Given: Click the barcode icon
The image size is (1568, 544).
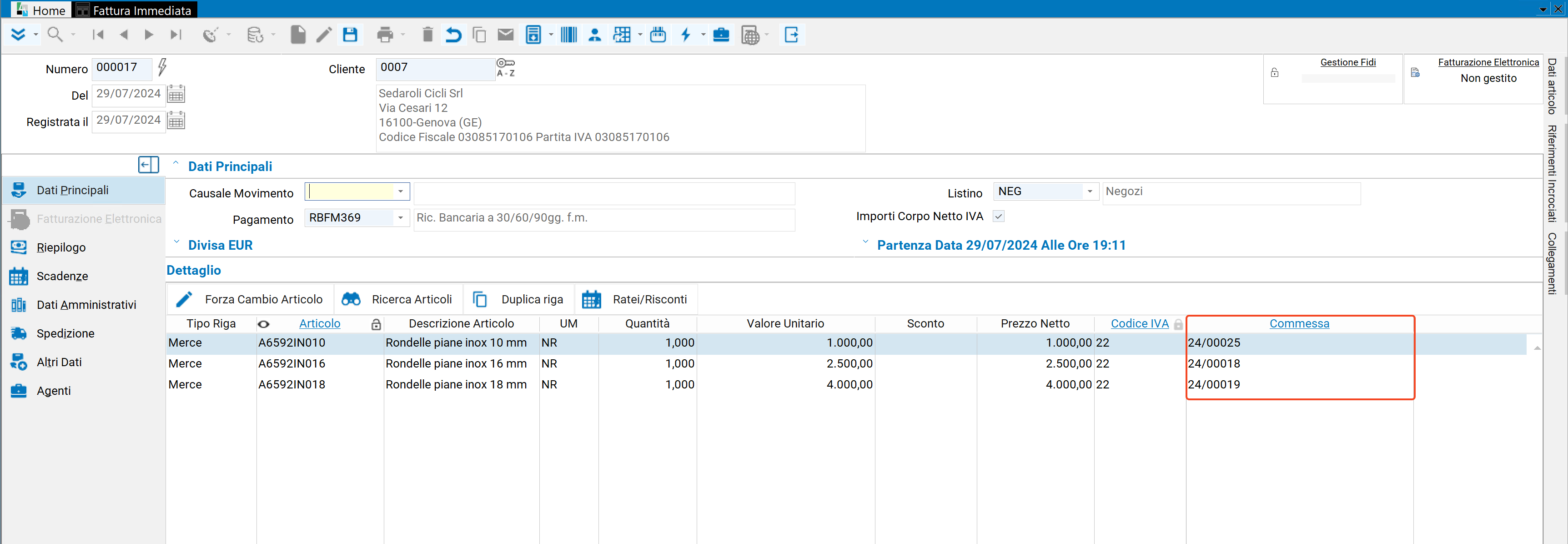Looking at the screenshot, I should 568,35.
